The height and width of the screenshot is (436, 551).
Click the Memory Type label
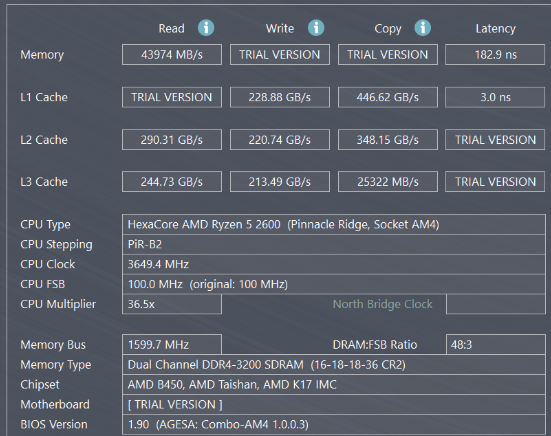click(56, 365)
